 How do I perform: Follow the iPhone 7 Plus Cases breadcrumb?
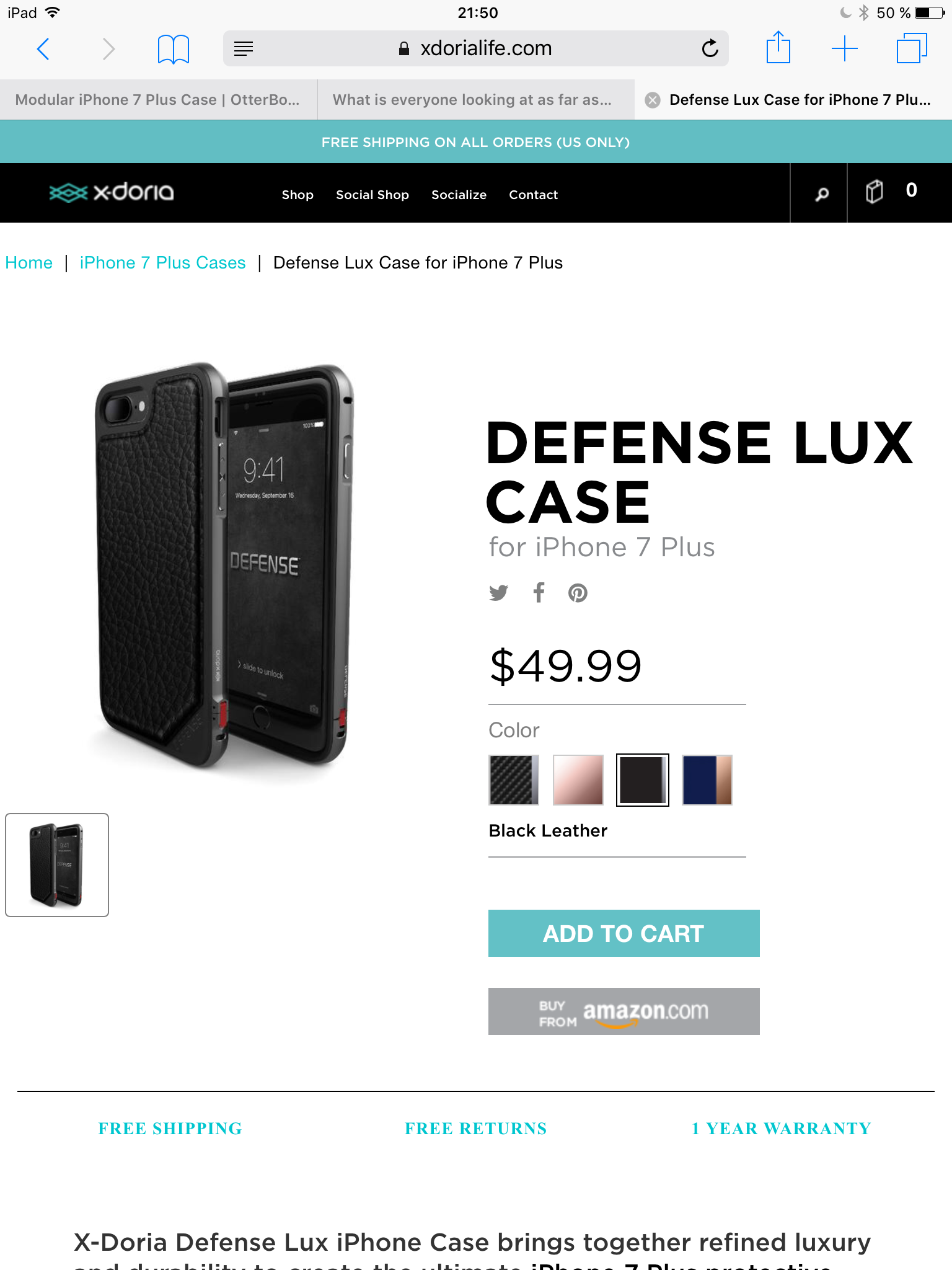(163, 263)
